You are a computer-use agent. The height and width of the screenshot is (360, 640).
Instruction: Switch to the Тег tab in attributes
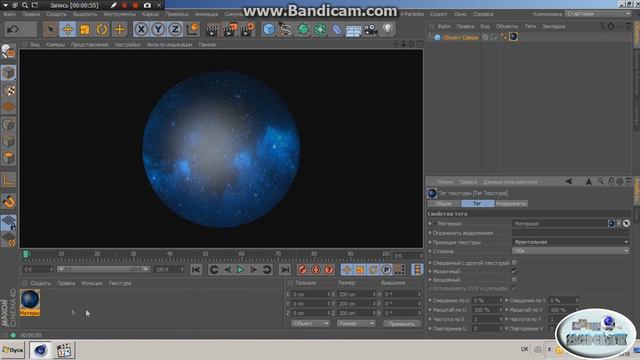click(x=477, y=203)
